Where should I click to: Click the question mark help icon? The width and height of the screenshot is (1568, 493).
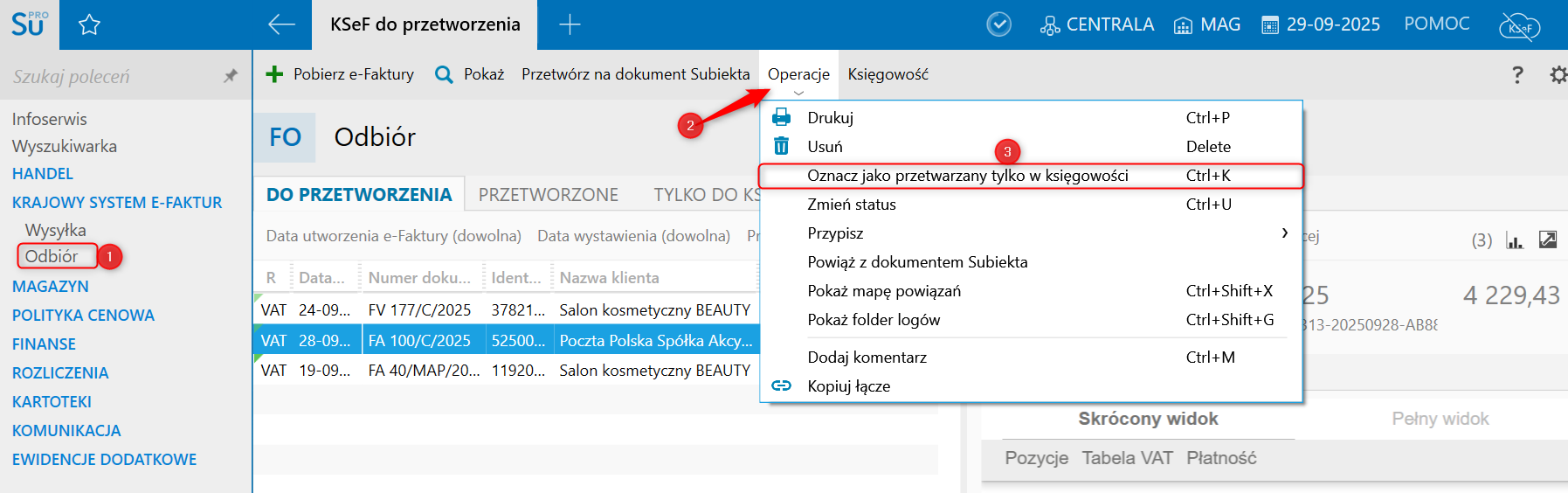click(1517, 75)
